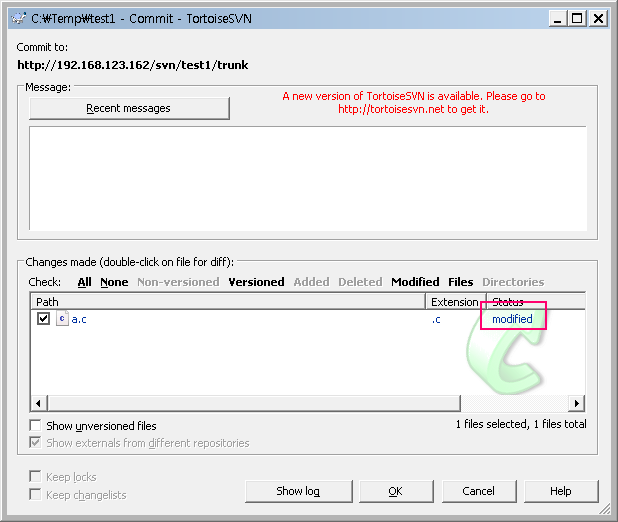Screen dimensions: 618x522
Task: Click the new version available notice
Action: coord(414,103)
